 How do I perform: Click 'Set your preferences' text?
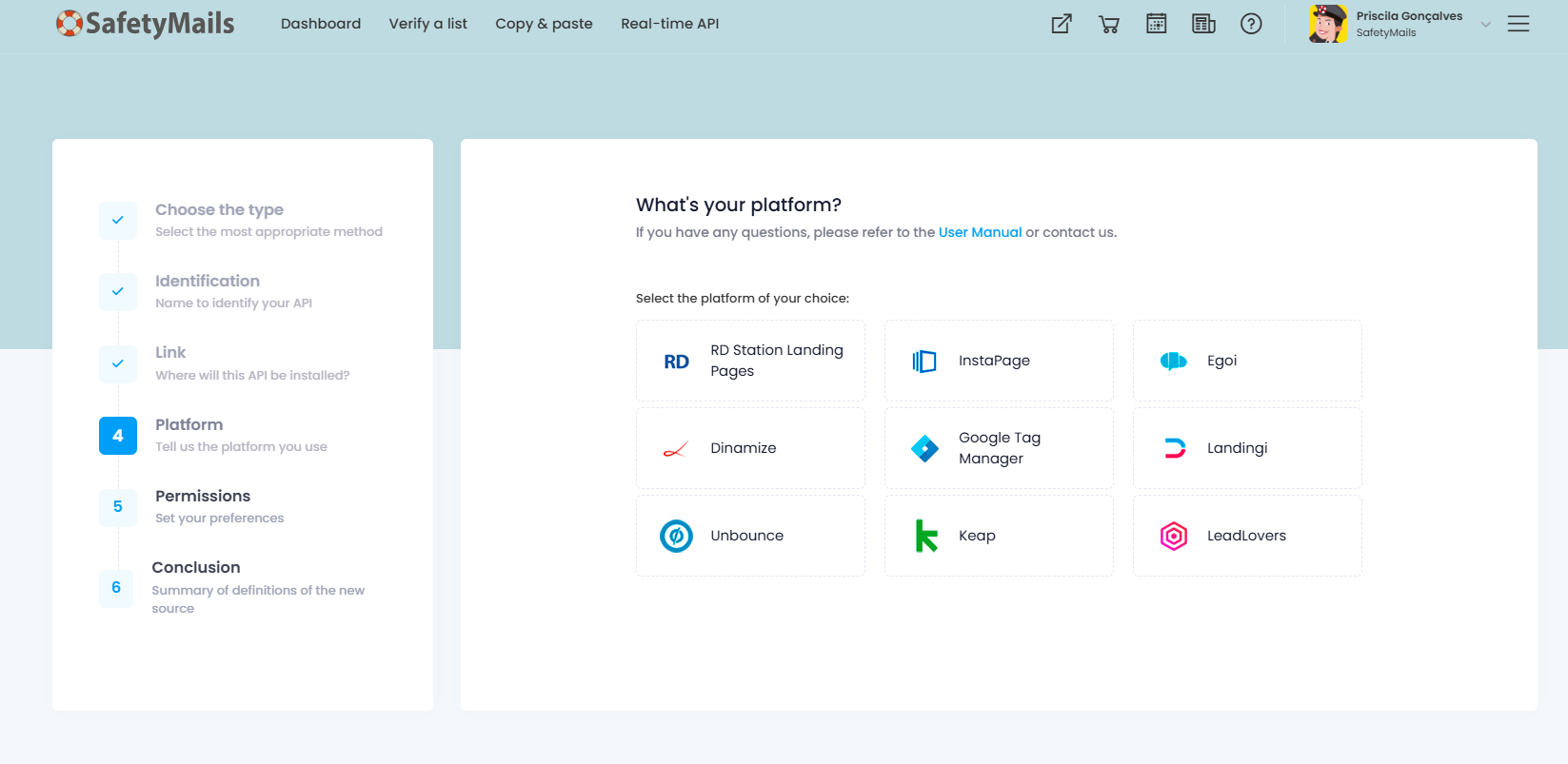click(219, 518)
